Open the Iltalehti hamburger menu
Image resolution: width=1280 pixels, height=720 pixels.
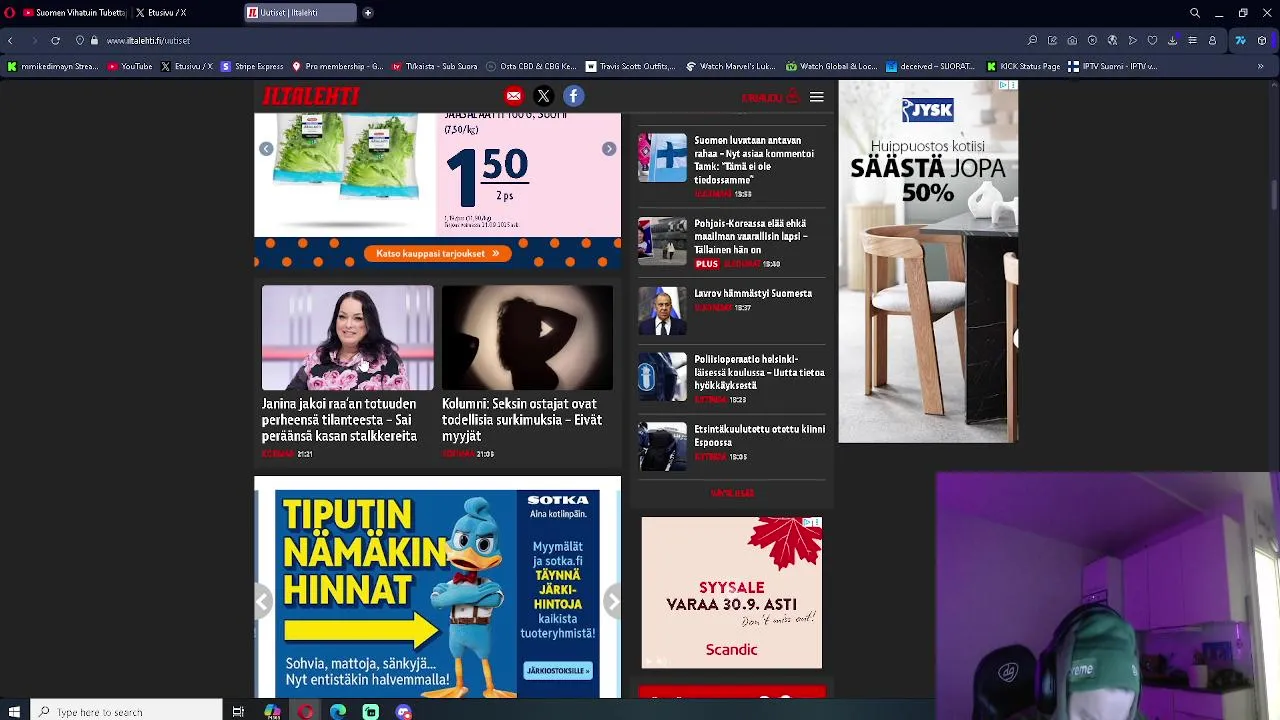tap(816, 97)
